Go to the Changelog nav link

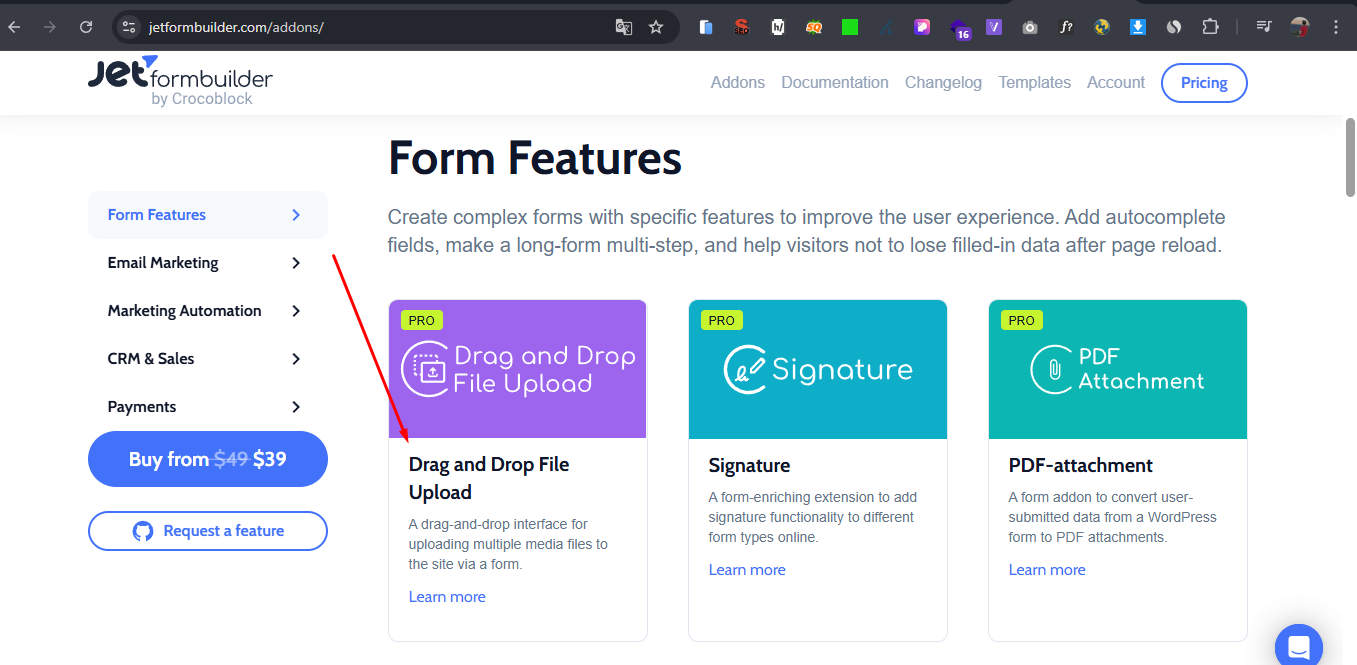click(943, 83)
